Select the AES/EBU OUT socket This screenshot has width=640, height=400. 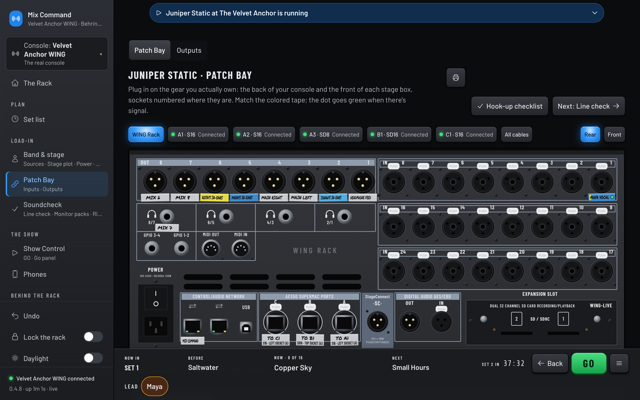point(409,322)
